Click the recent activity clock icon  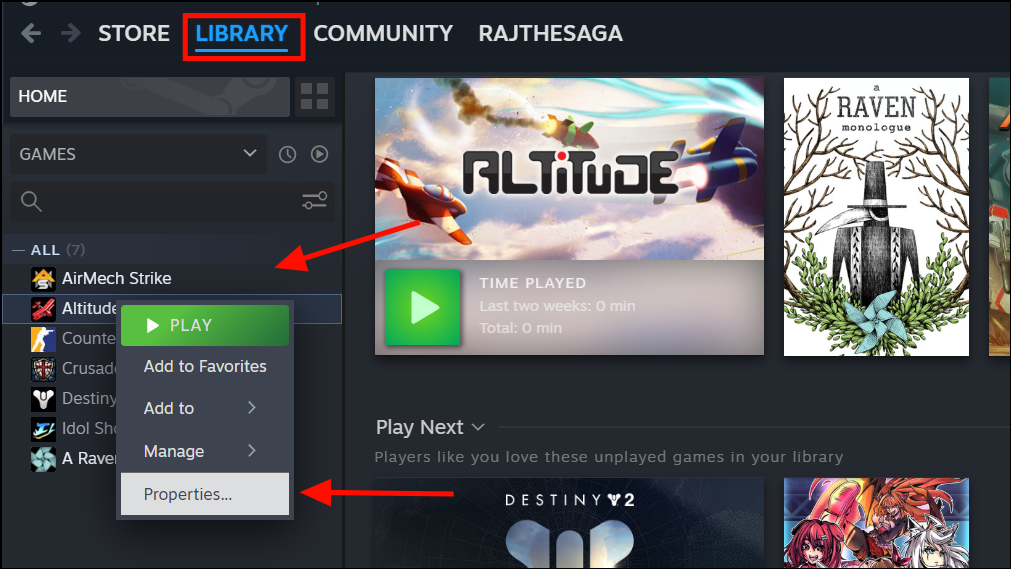pyautogui.click(x=288, y=154)
